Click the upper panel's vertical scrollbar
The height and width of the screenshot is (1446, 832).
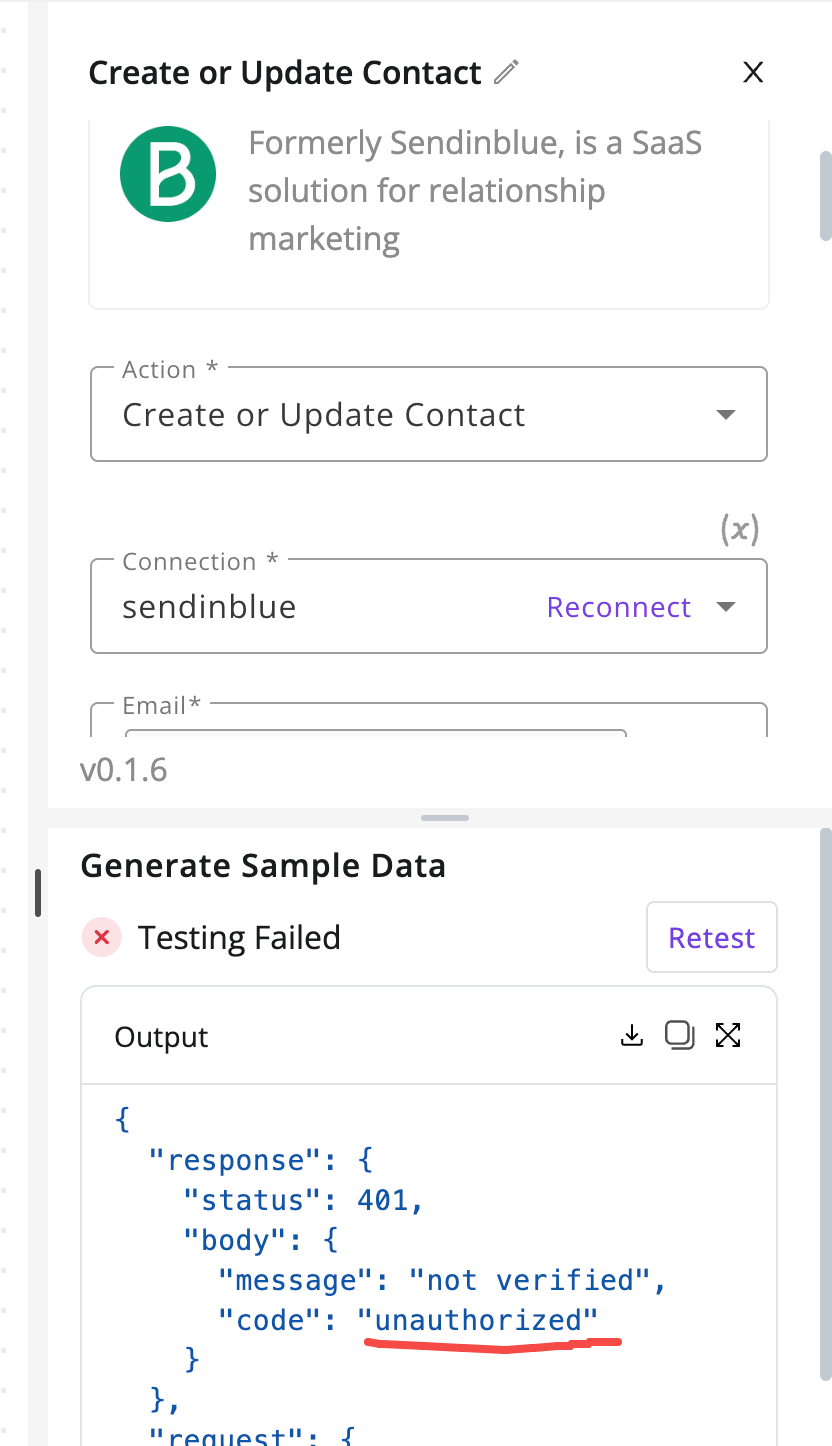[x=825, y=196]
